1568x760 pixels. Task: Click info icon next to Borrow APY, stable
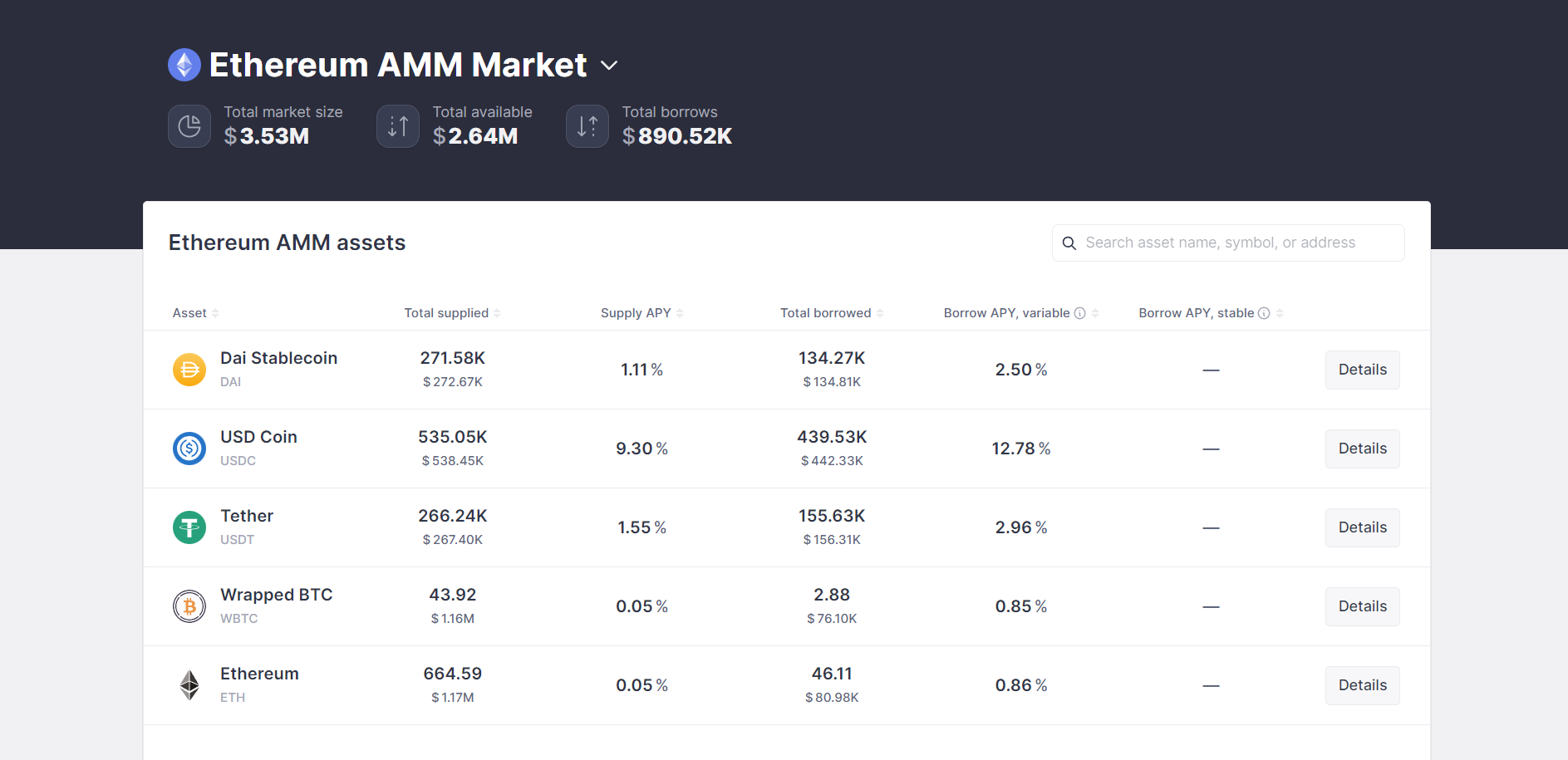1264,313
